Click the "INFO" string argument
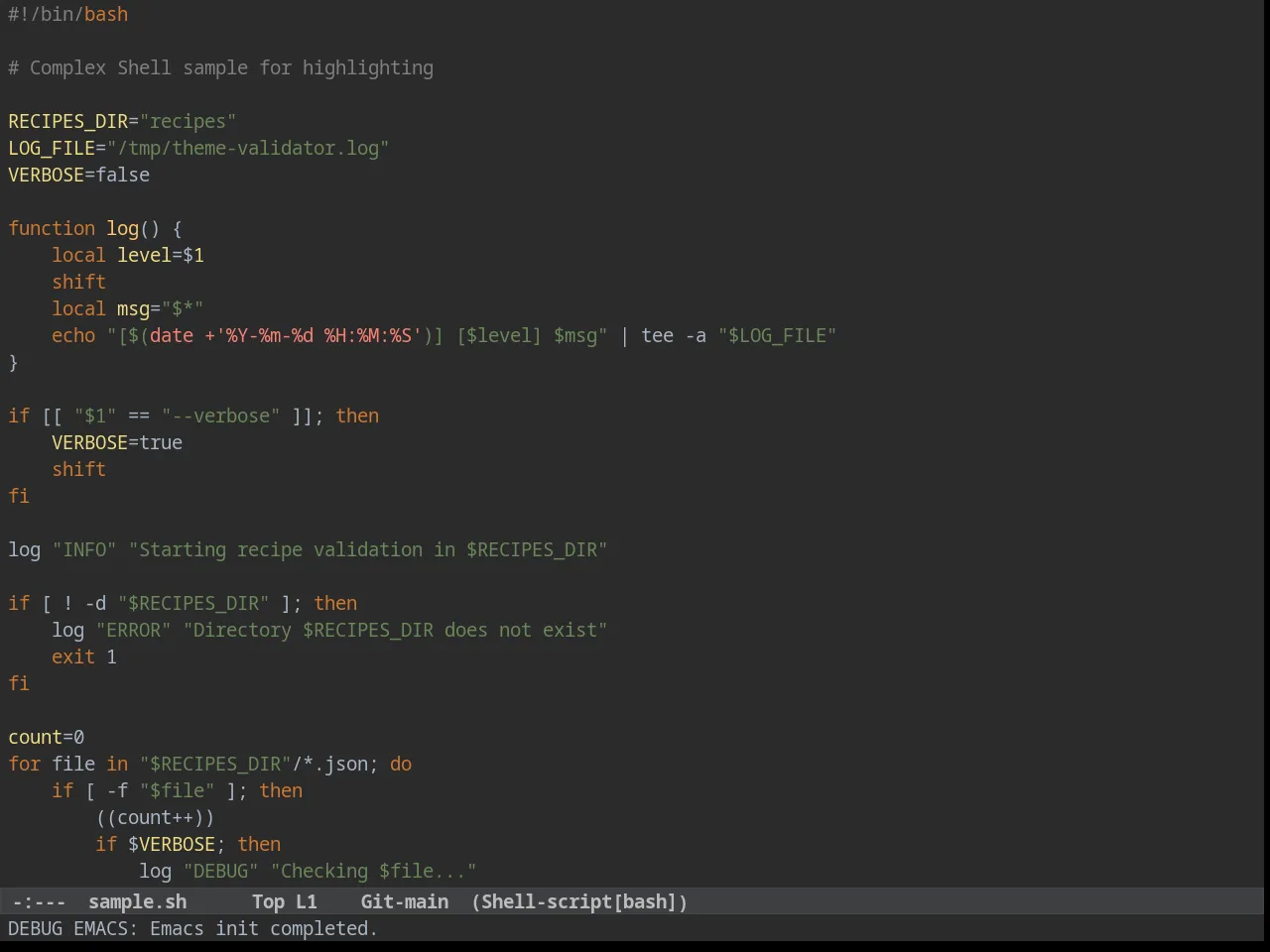Image resolution: width=1270 pixels, height=952 pixels. [84, 549]
